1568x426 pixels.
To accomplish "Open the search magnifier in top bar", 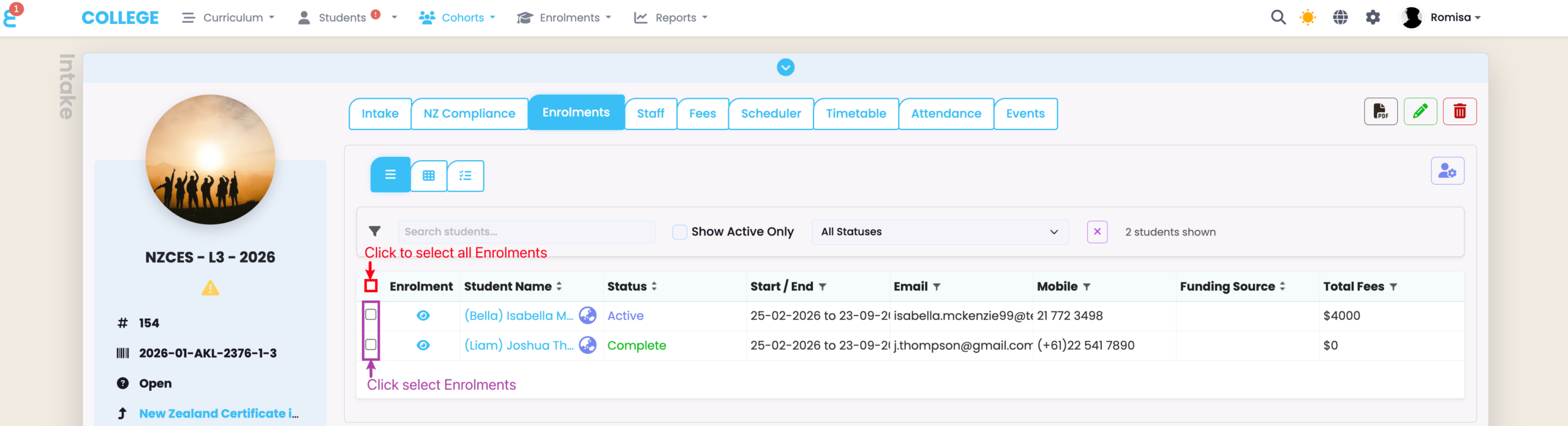I will tap(1278, 17).
